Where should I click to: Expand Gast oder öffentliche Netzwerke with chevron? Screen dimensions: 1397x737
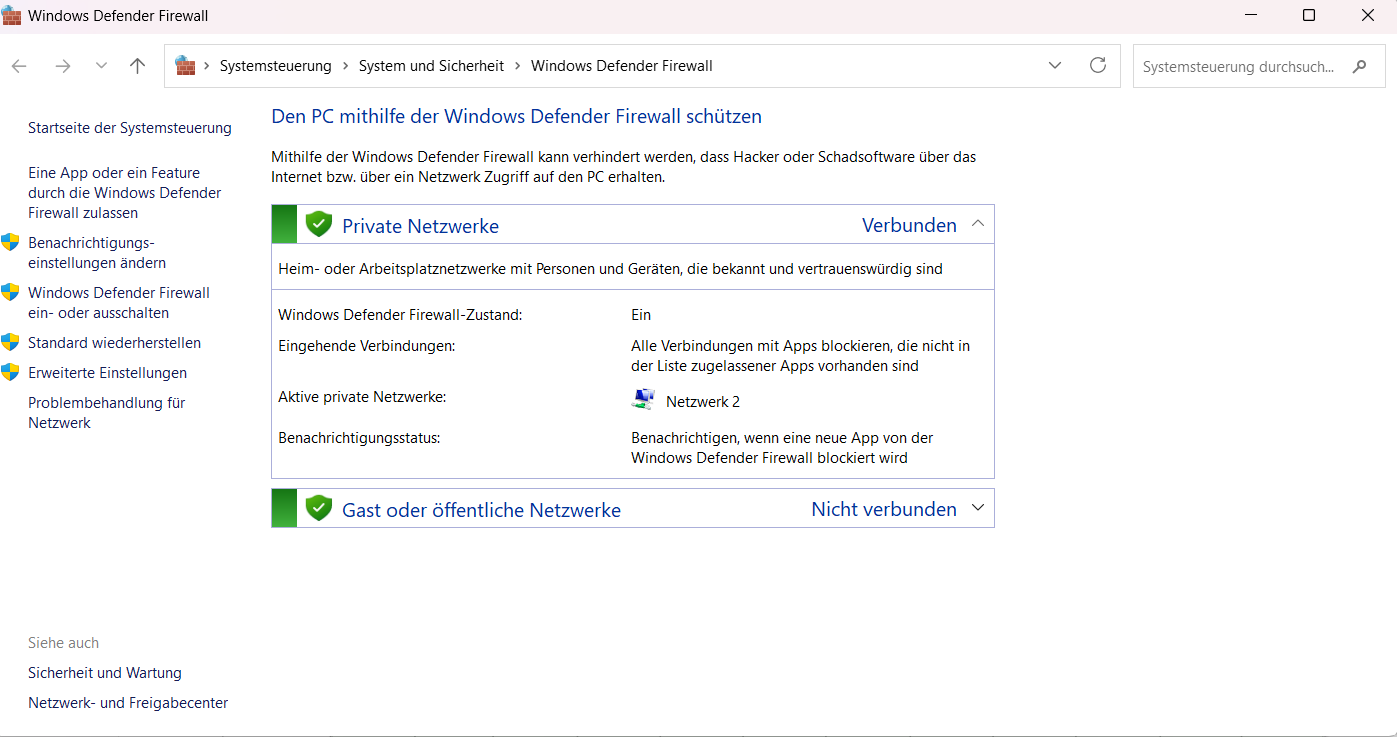(978, 508)
